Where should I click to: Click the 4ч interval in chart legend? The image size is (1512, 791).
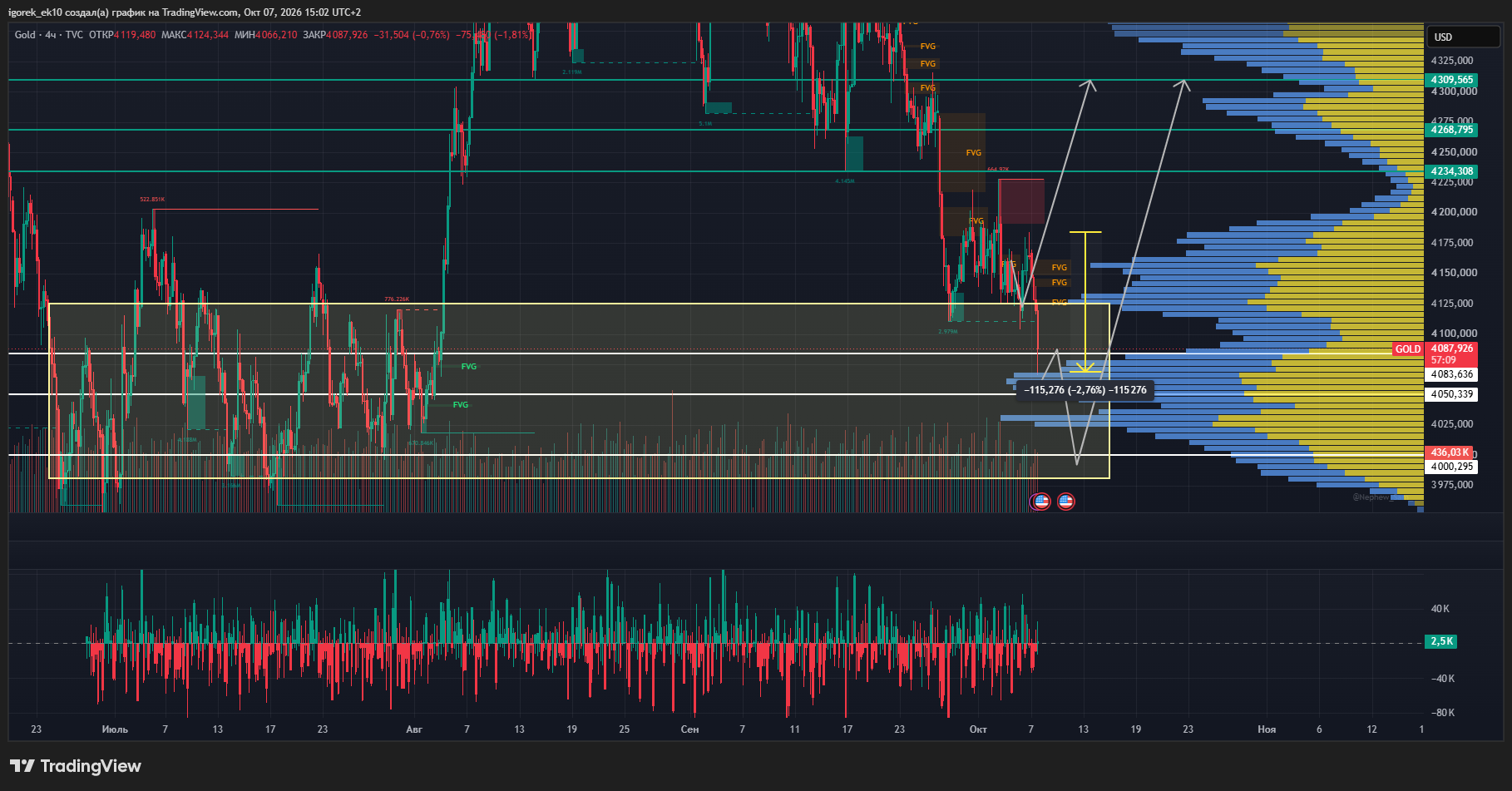(x=51, y=35)
